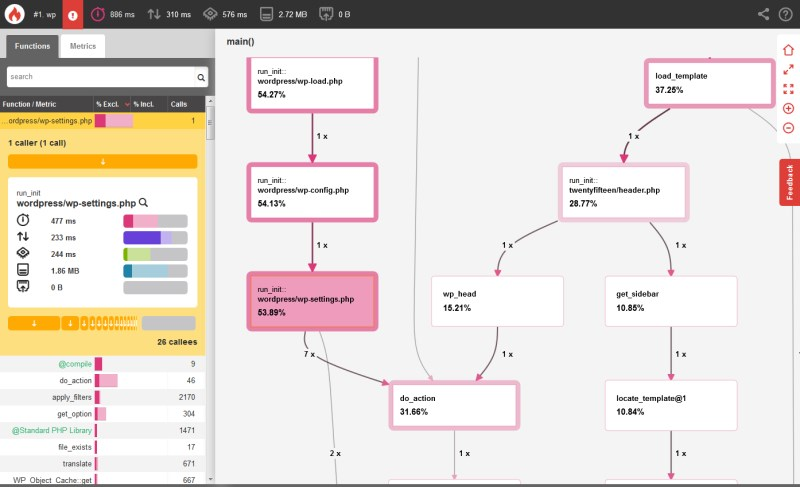Screen dimensions: 800x487
Task: Sort by the % Excl. column header
Action: (108, 104)
